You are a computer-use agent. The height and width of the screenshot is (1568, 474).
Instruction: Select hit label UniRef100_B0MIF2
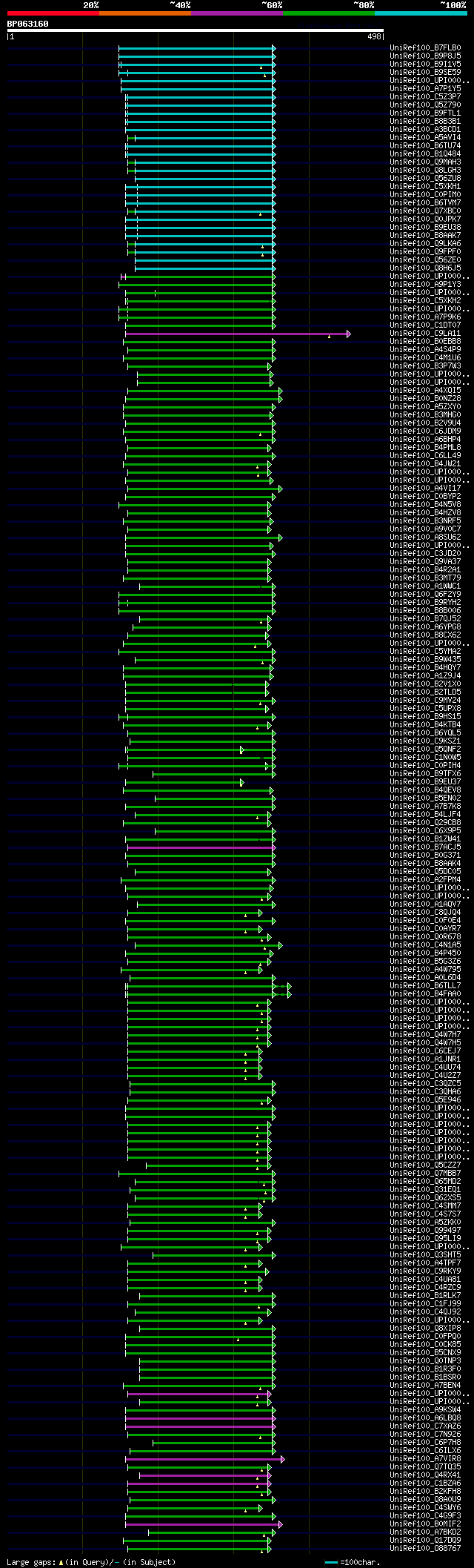(425, 1524)
